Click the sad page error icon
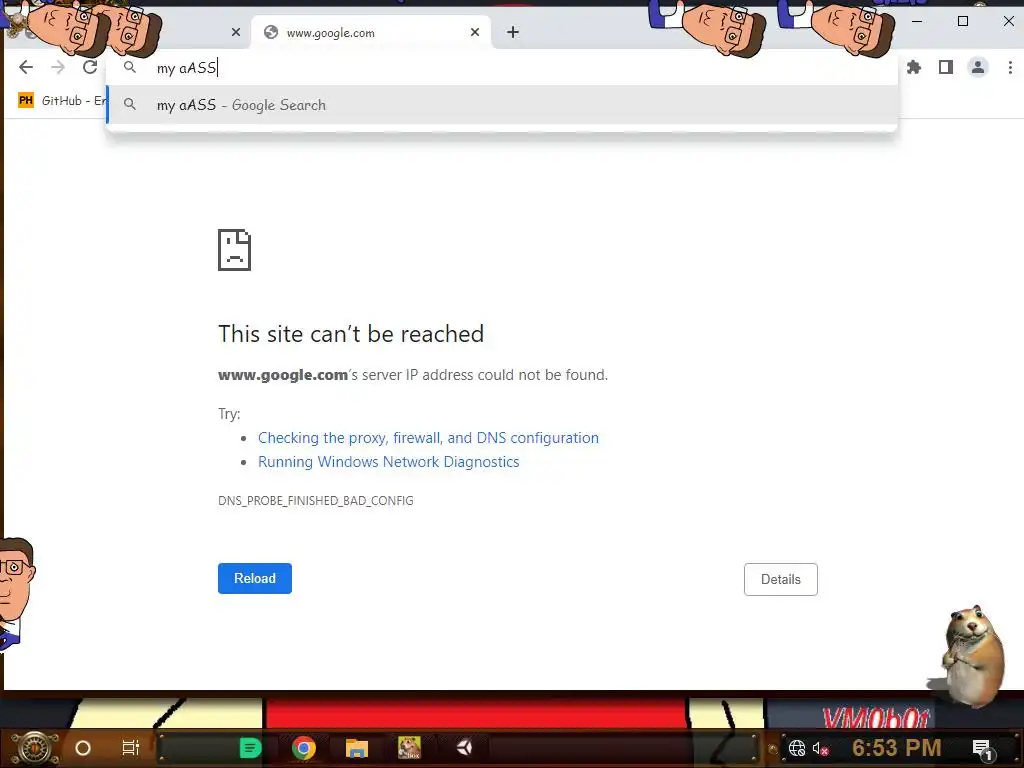This screenshot has height=768, width=1024. click(234, 249)
